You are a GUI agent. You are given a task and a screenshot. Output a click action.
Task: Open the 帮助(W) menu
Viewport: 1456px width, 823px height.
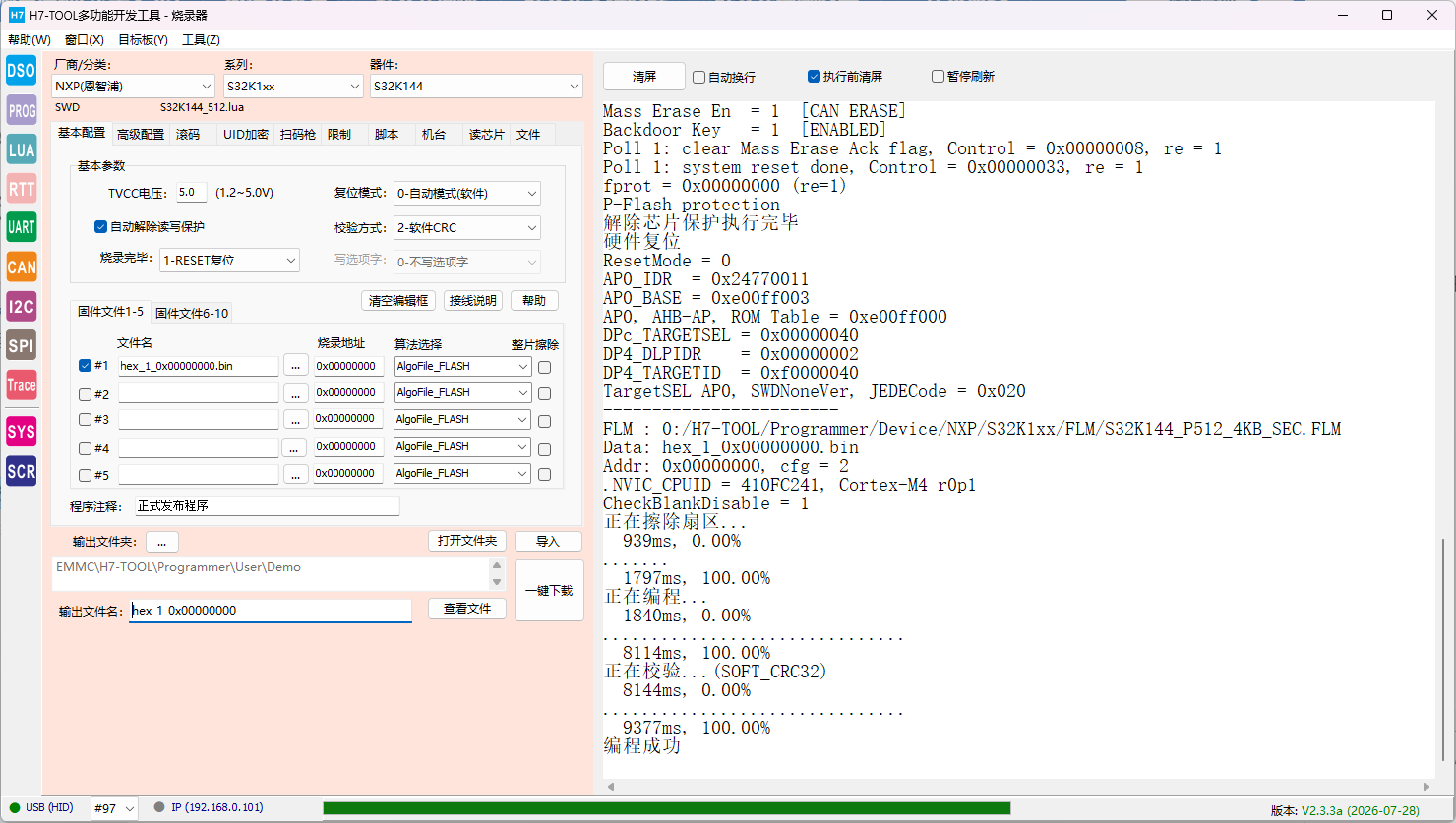pyautogui.click(x=30, y=40)
